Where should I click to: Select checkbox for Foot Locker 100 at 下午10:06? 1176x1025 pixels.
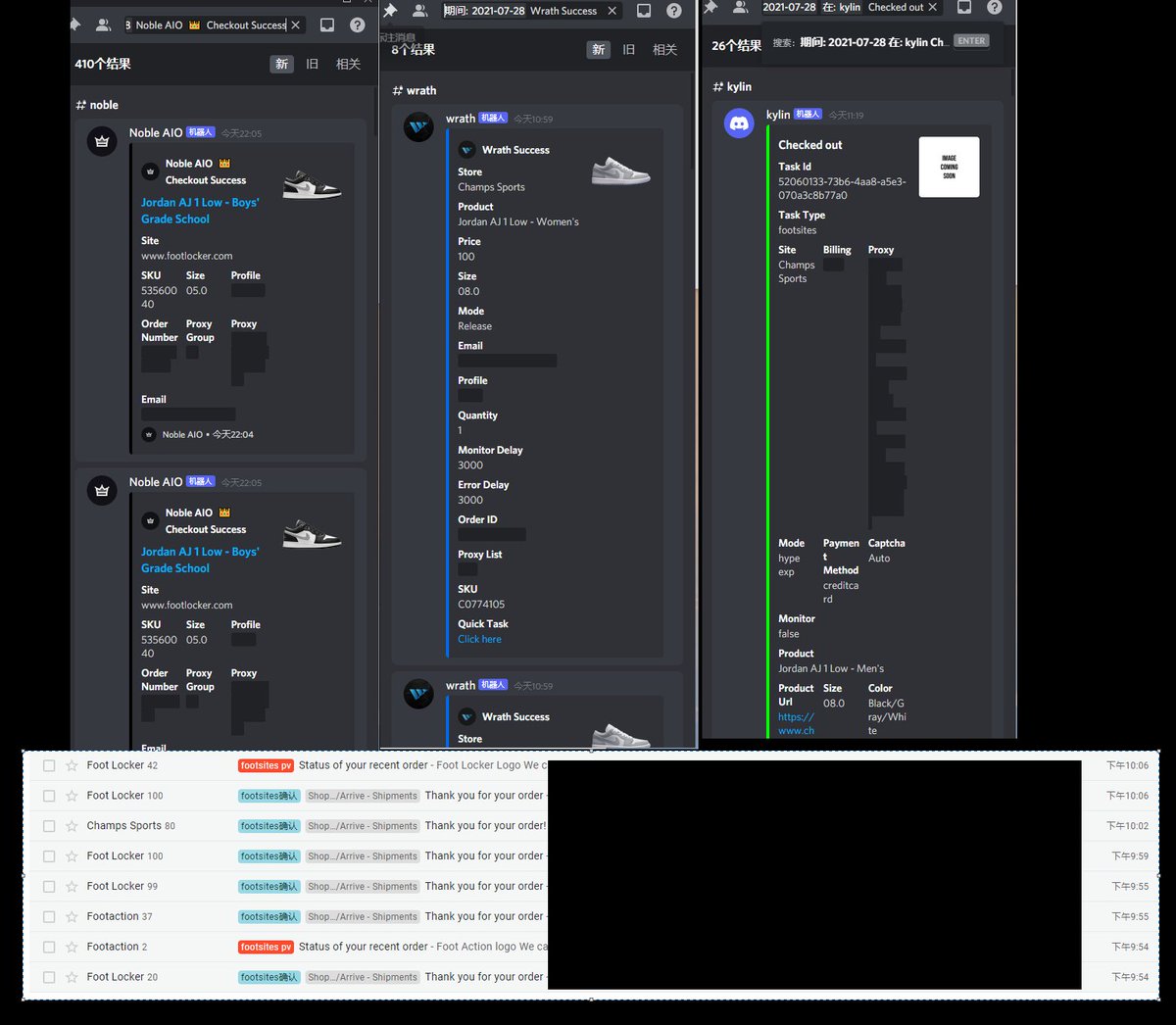tap(49, 796)
